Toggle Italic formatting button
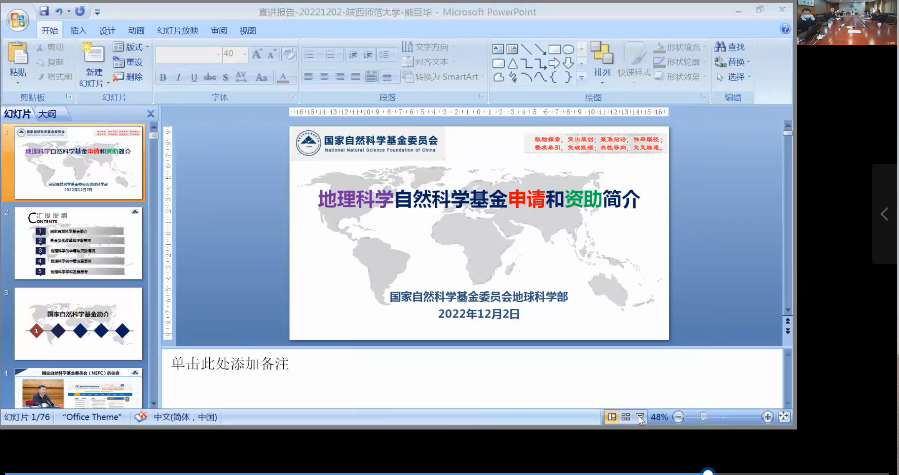 click(x=178, y=78)
